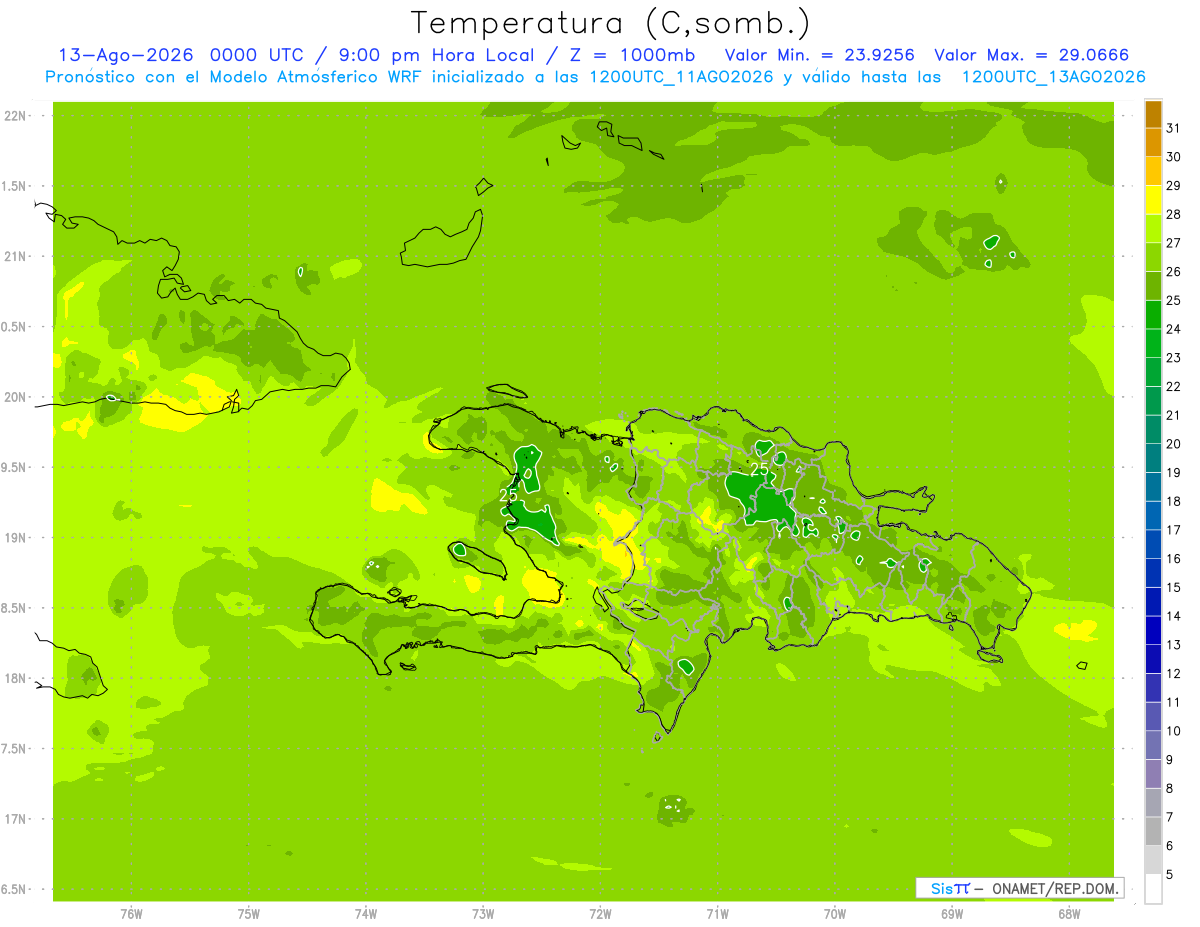
Task: Pick the purple legend swatch between 9 and 10
Action: (x=1153, y=745)
